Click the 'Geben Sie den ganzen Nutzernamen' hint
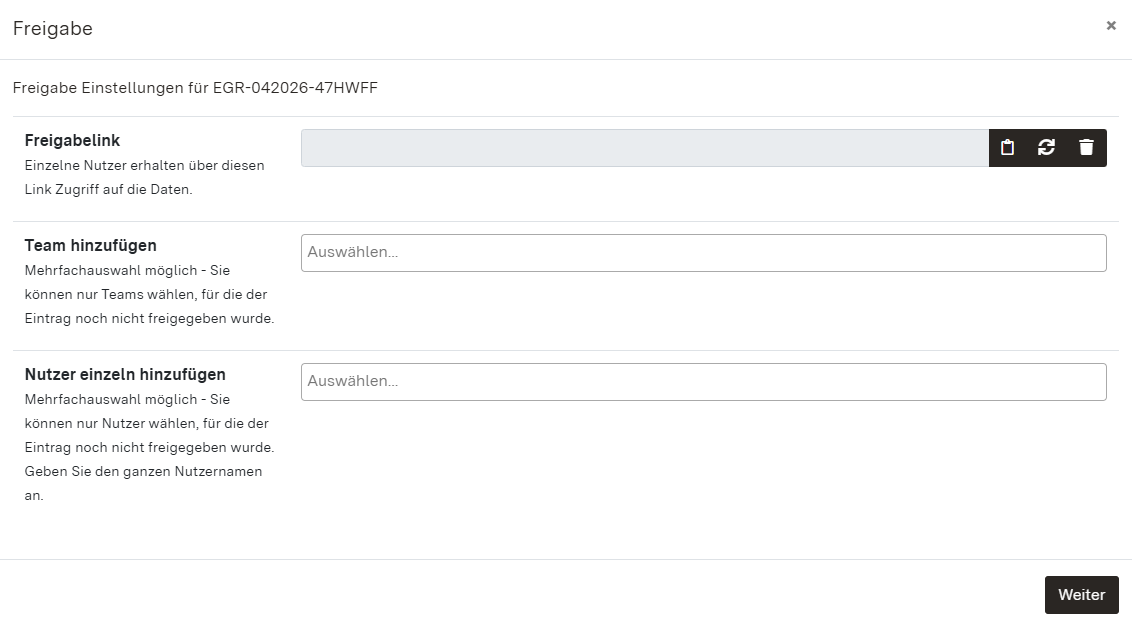 click(x=143, y=472)
